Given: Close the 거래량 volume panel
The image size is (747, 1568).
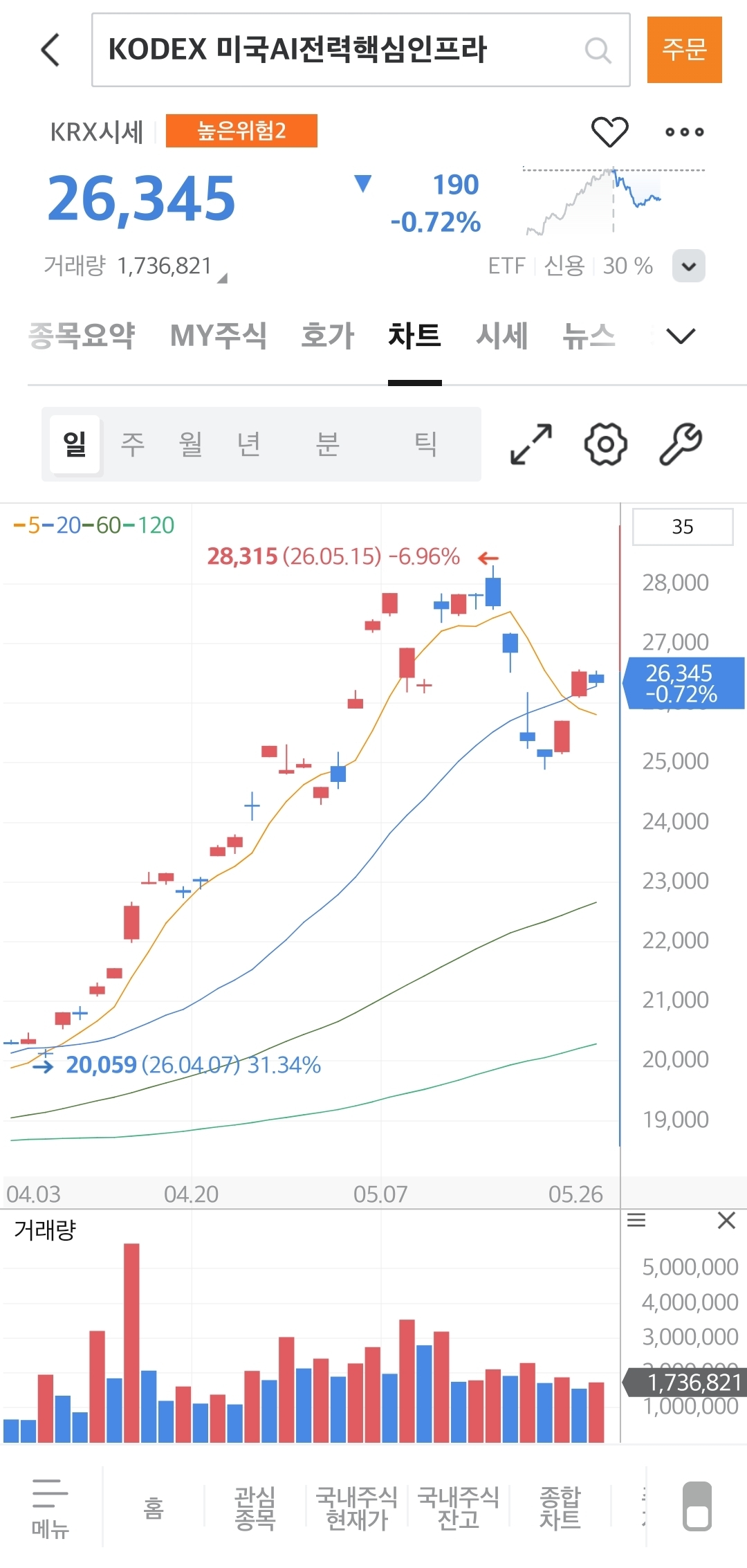Looking at the screenshot, I should (726, 1220).
